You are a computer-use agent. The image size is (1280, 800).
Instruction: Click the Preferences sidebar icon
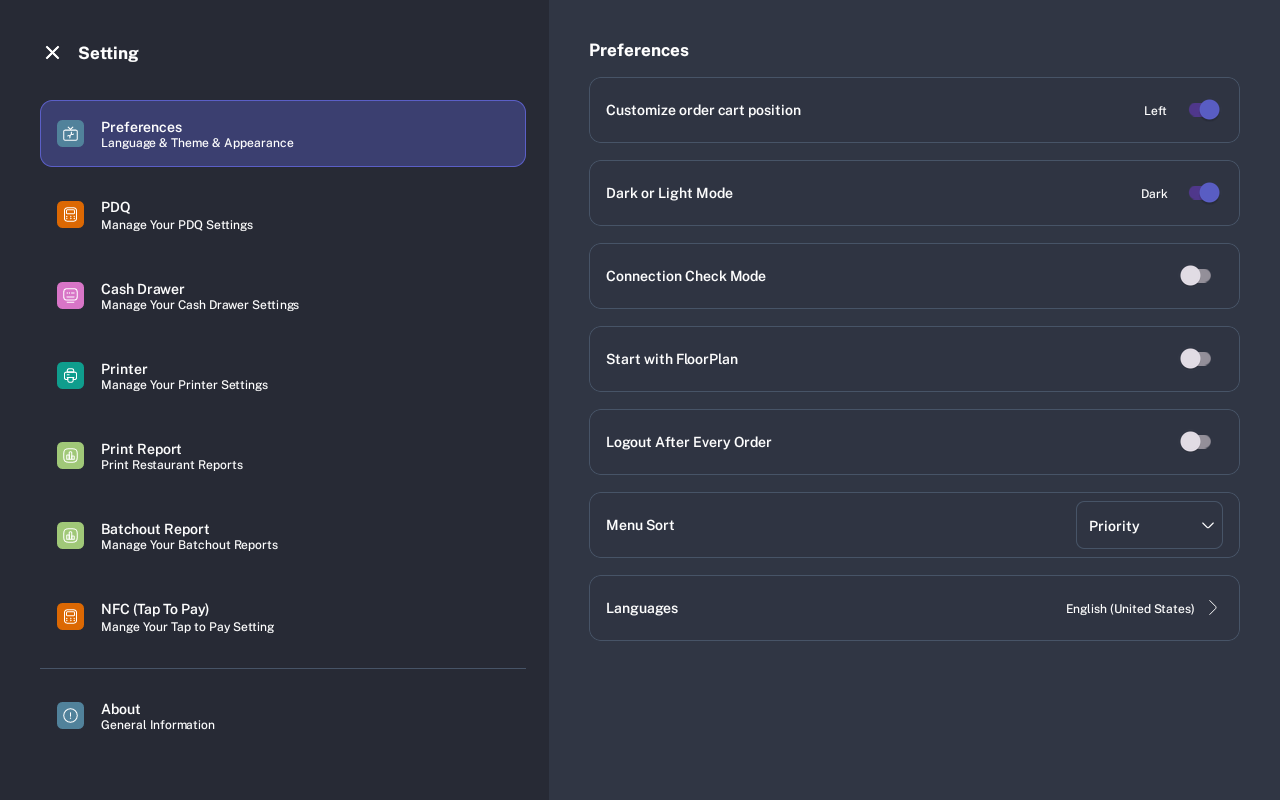[x=70, y=133]
